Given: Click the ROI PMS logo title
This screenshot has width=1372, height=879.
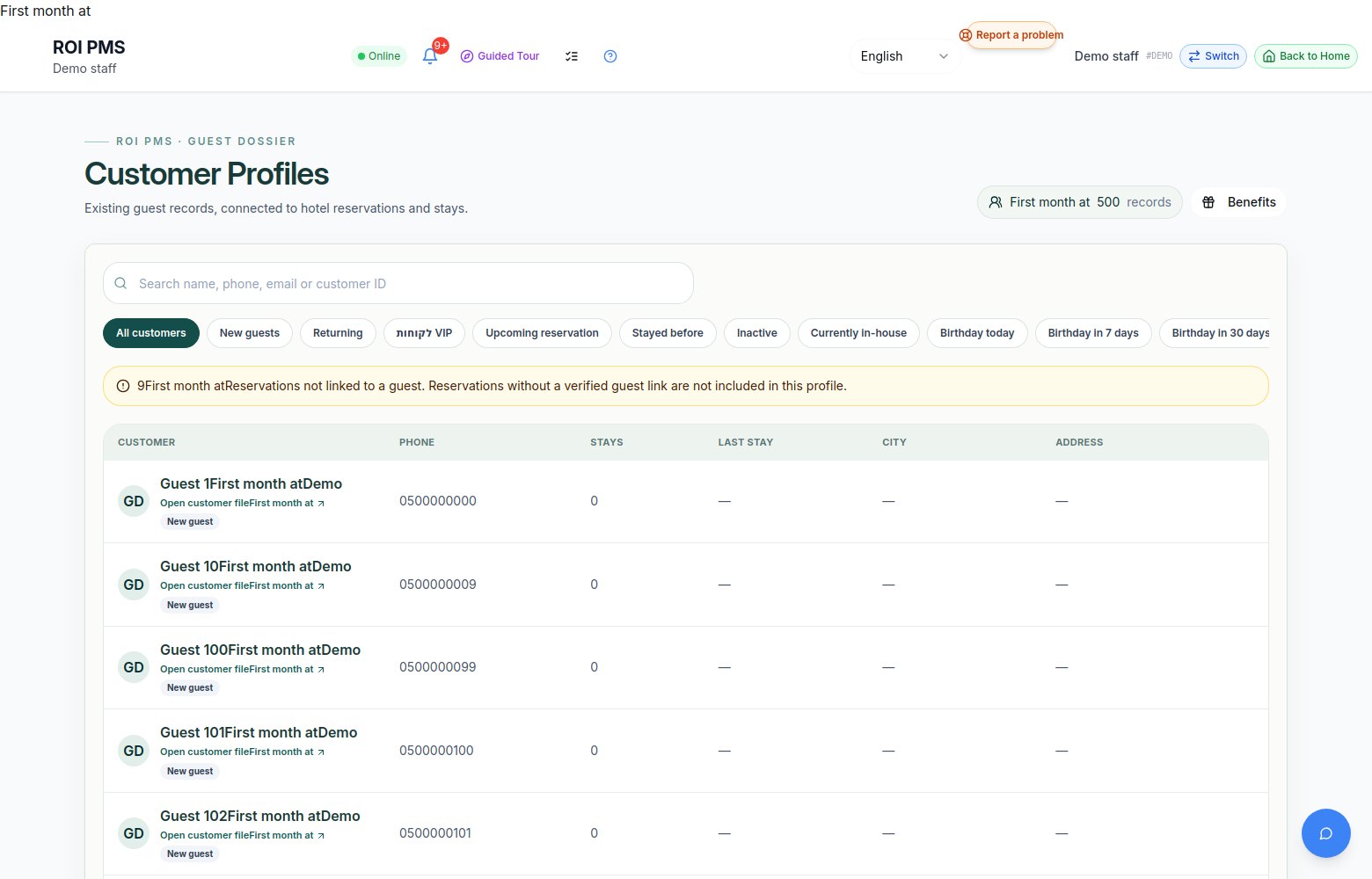Looking at the screenshot, I should [89, 47].
